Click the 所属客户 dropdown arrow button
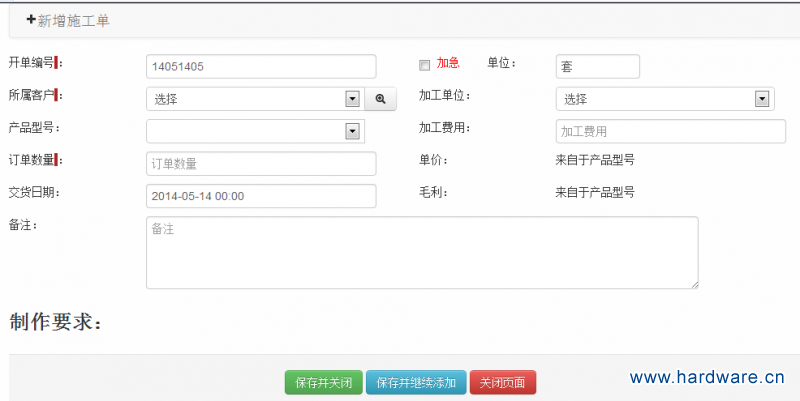The image size is (800, 401). [x=352, y=99]
